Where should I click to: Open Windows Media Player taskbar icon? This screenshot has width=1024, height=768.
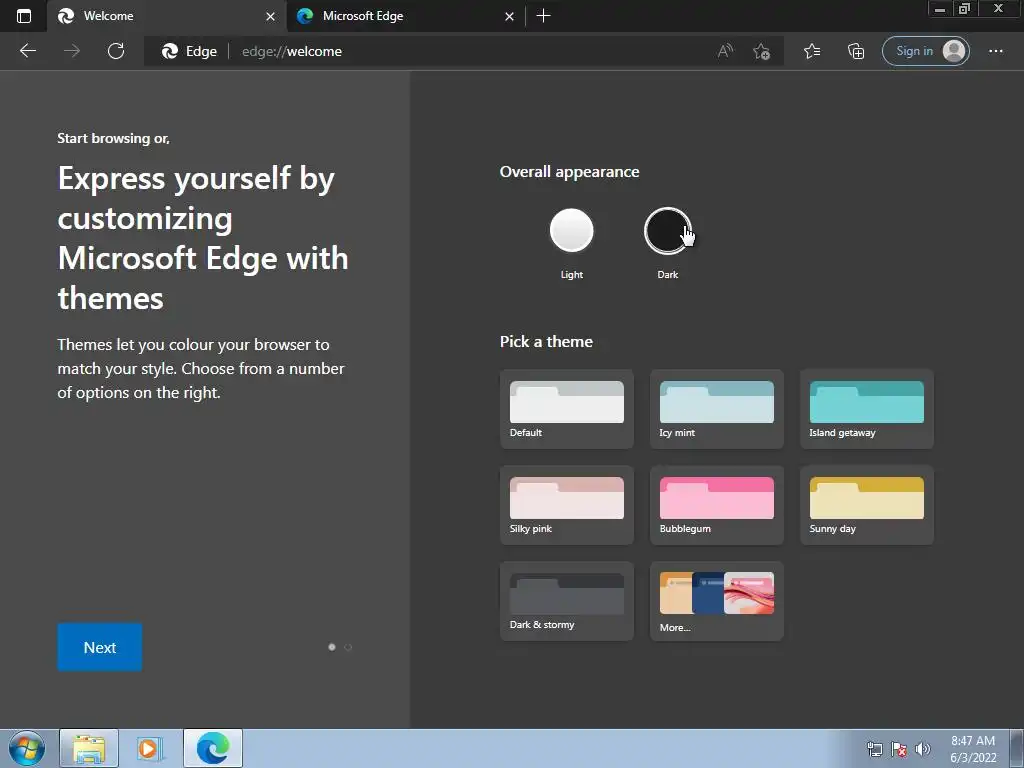click(150, 748)
